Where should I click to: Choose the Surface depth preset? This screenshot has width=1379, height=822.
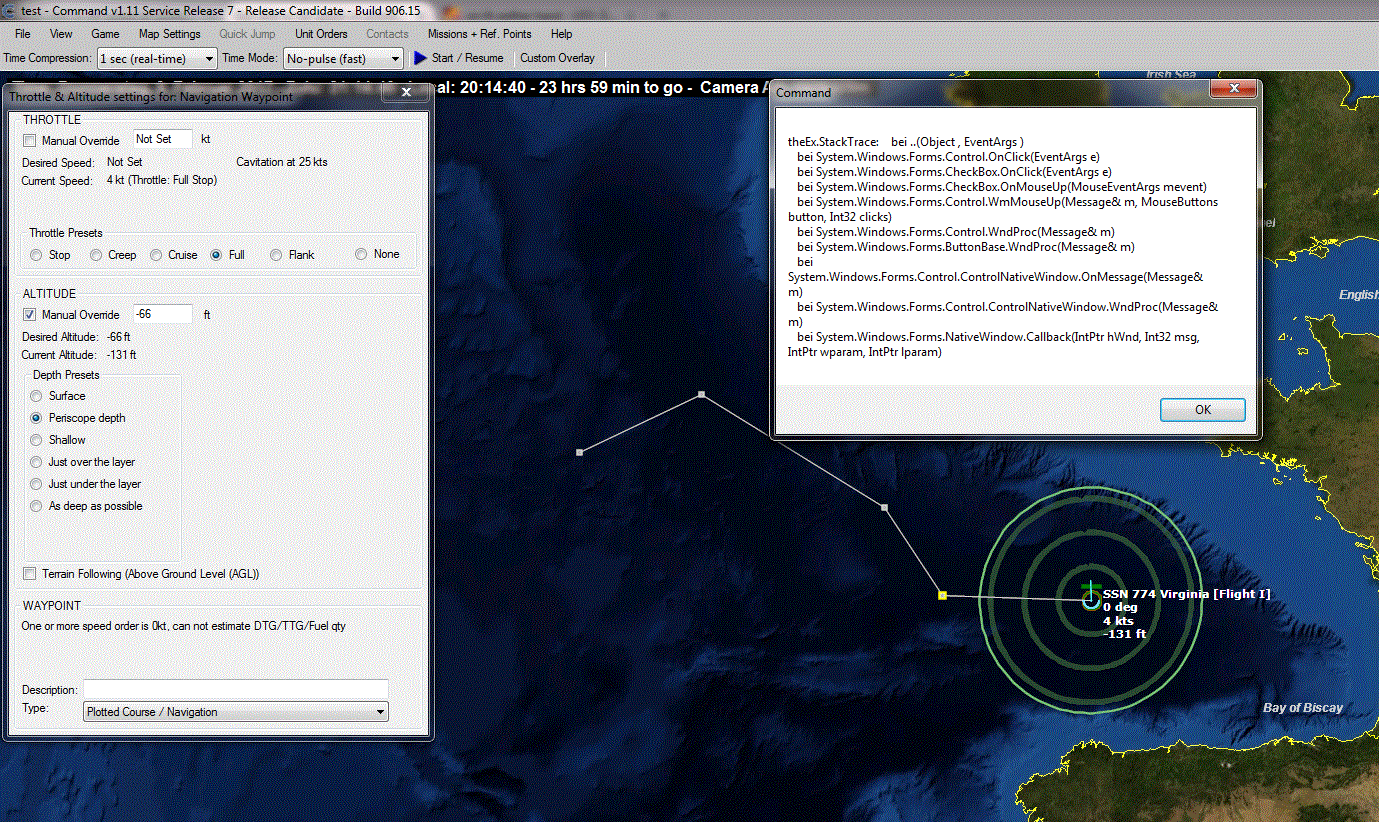click(x=37, y=396)
